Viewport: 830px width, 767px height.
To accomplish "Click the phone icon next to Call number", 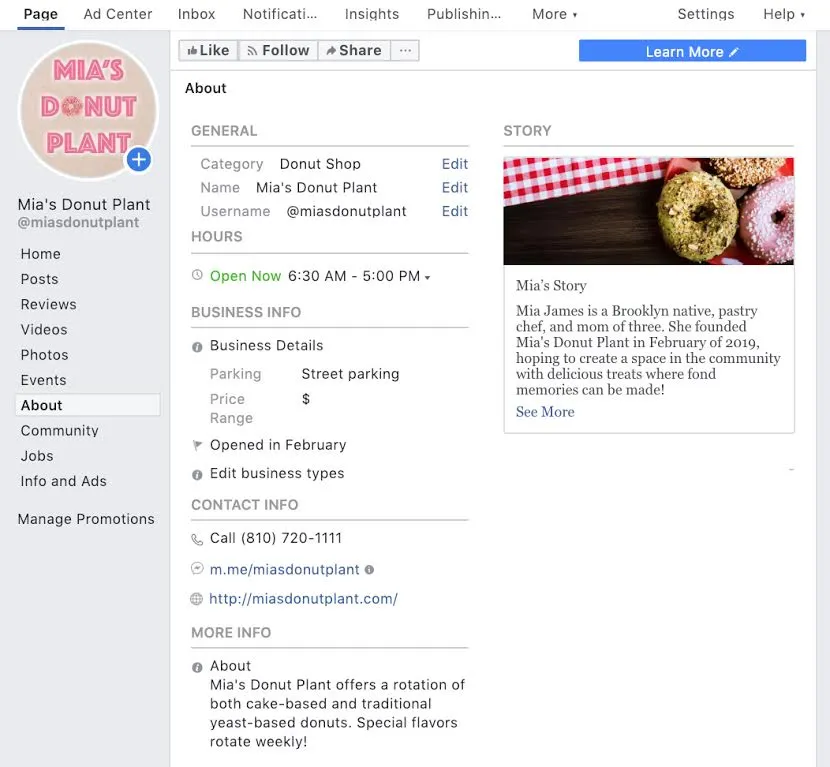I will click(197, 539).
